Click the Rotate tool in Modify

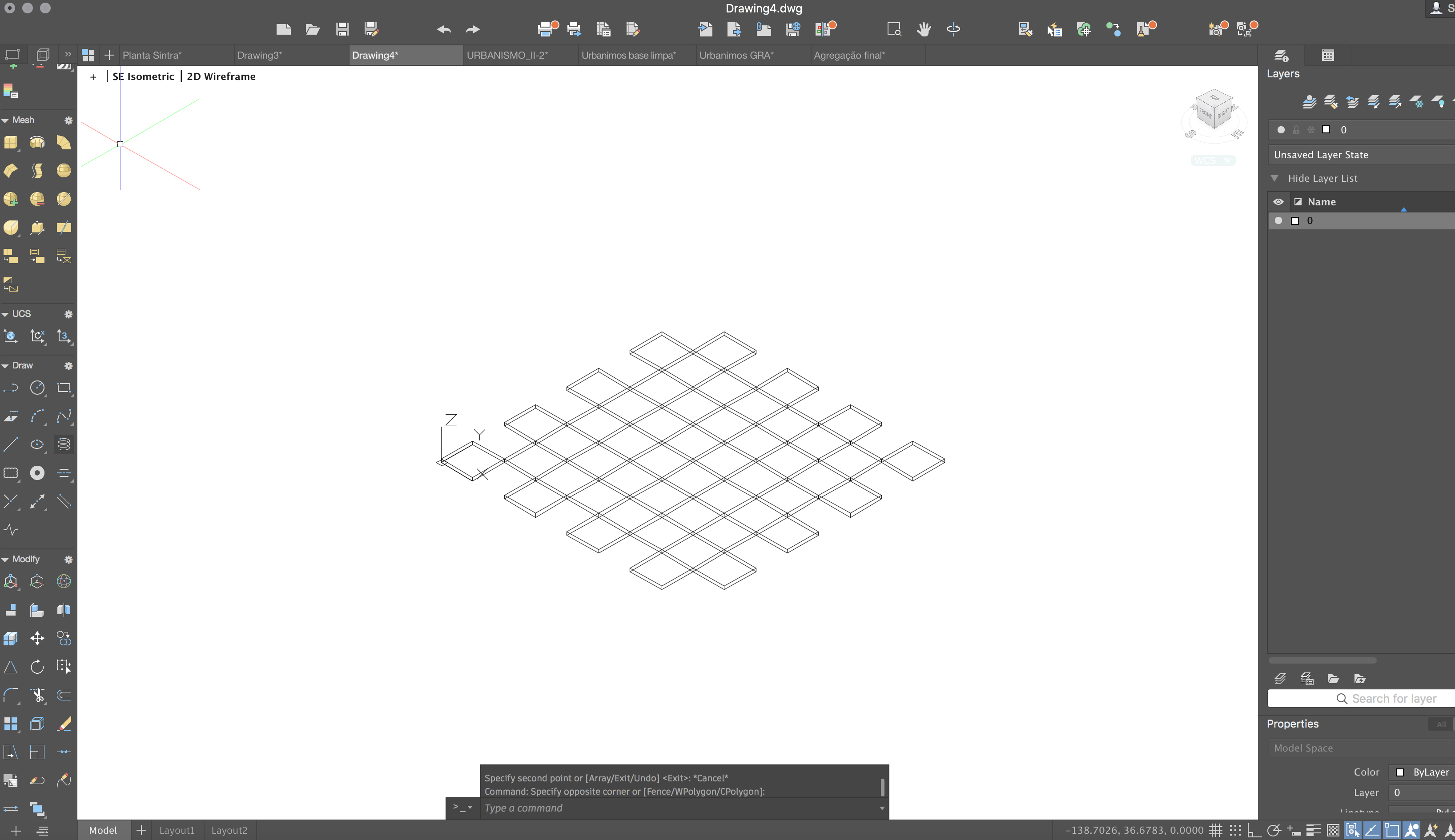pyautogui.click(x=37, y=665)
